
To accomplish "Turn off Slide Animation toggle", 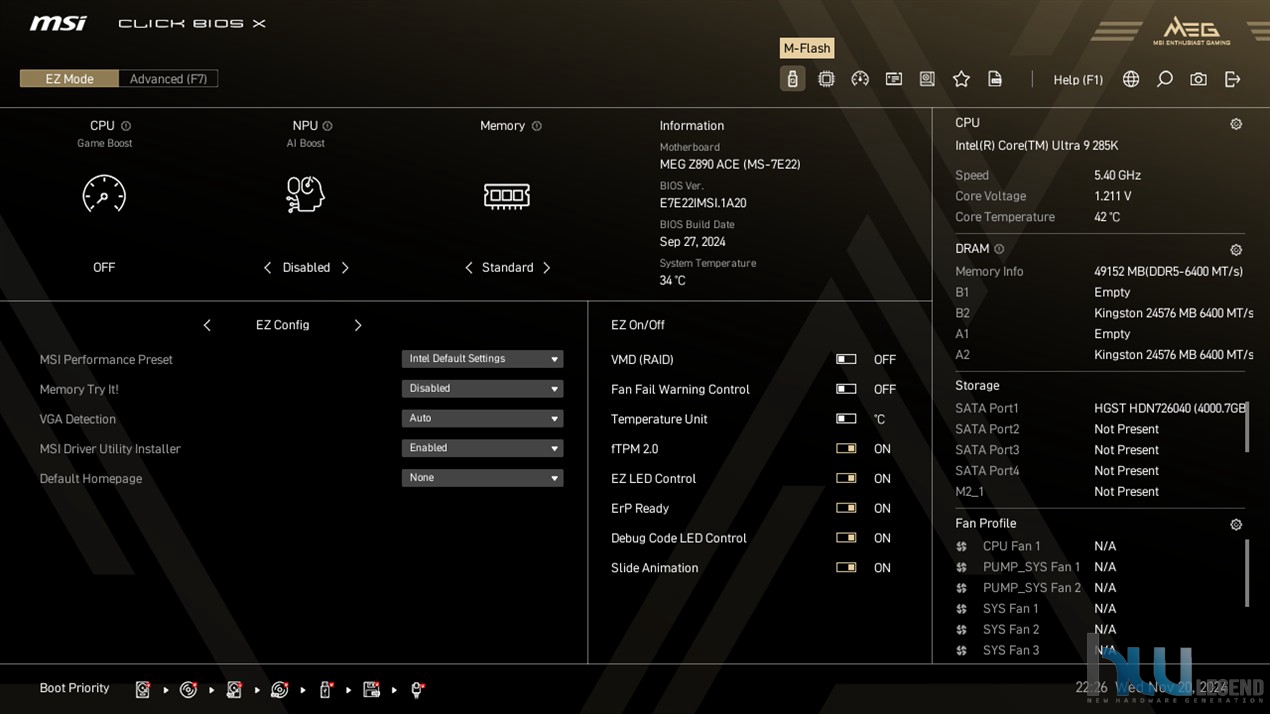I will [846, 567].
